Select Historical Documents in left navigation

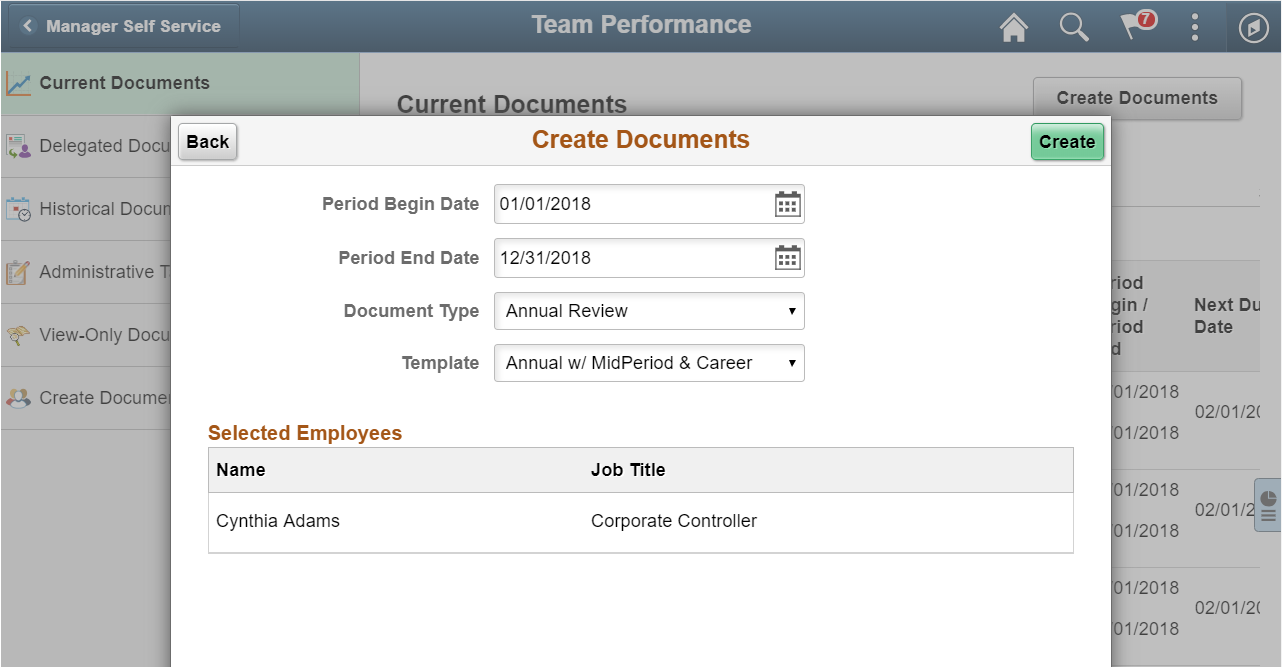(x=86, y=210)
